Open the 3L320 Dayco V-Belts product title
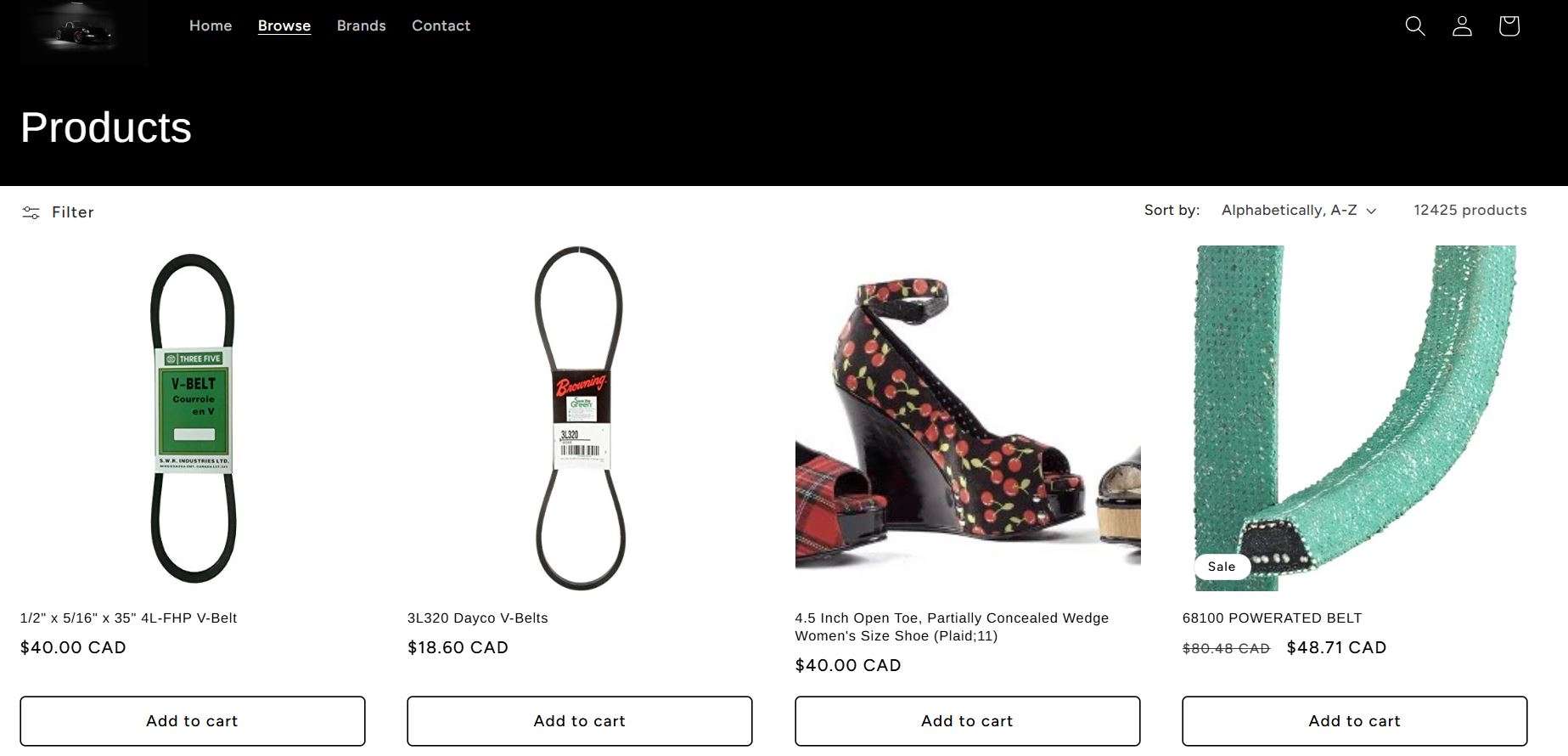Viewport: 1568px width, 756px height. [478, 618]
